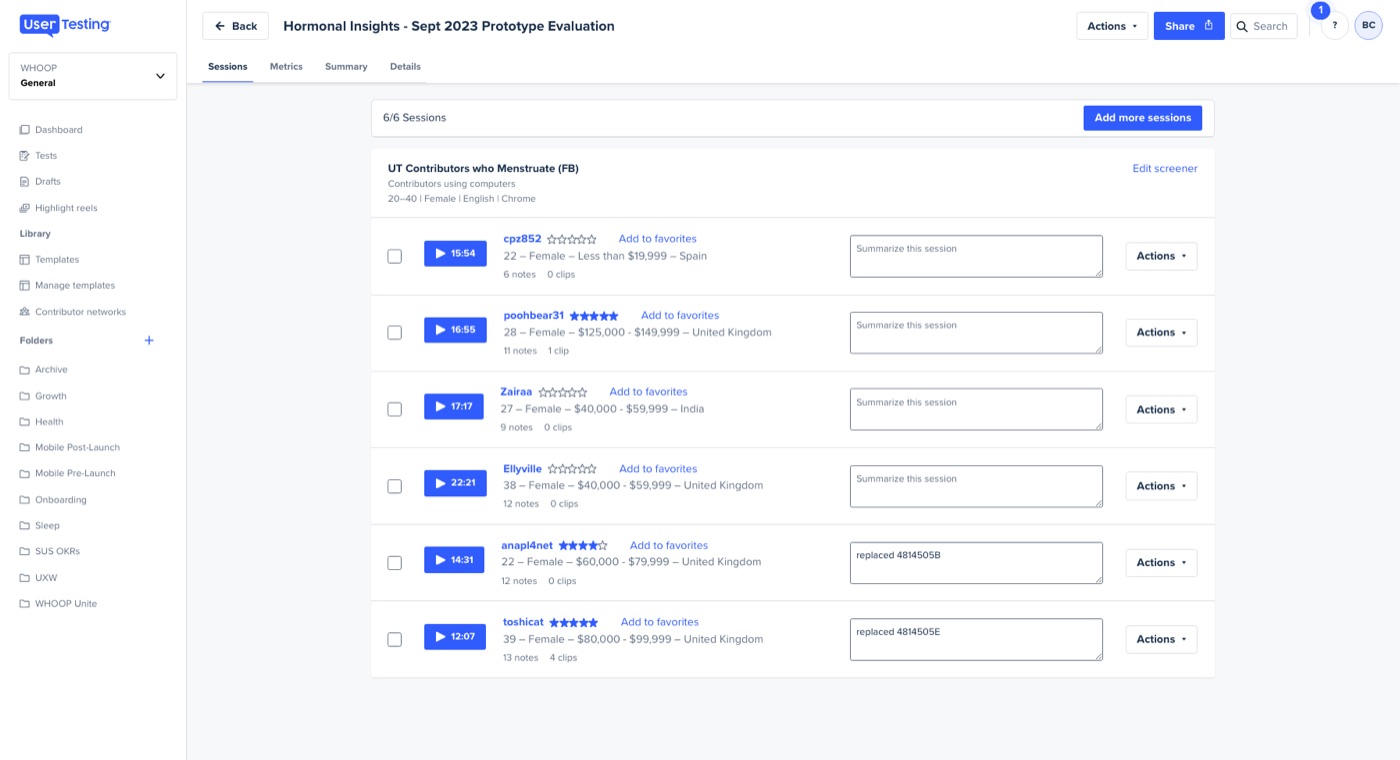The width and height of the screenshot is (1400, 760).
Task: Click the star rating for Zairaa
Action: click(563, 393)
